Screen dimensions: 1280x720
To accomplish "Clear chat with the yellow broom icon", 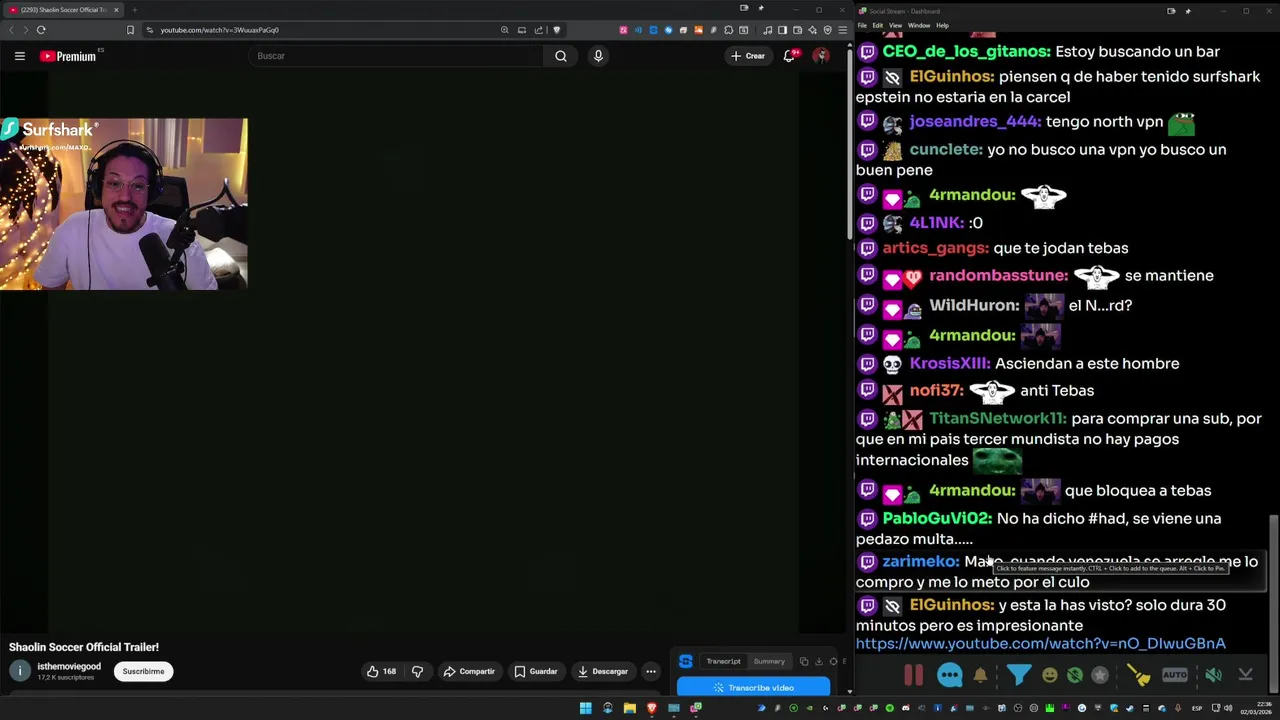I will pos(1138,675).
